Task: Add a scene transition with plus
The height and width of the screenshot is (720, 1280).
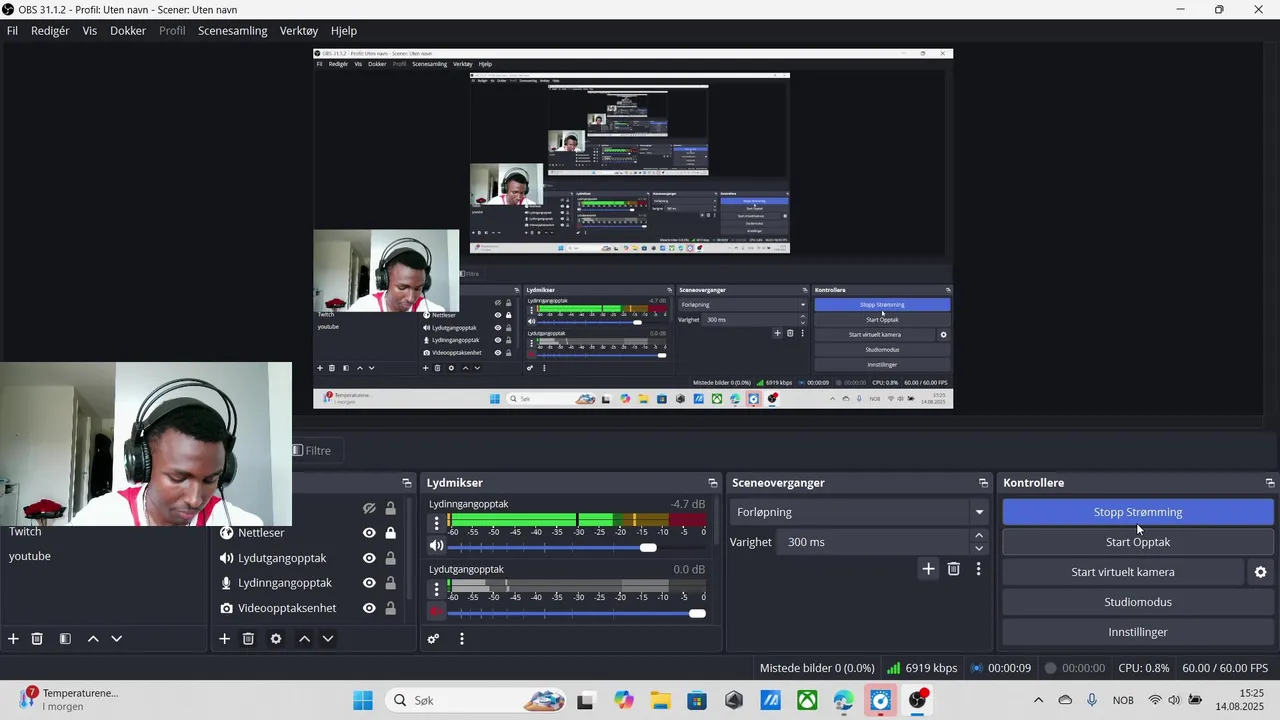Action: pyautogui.click(x=928, y=569)
